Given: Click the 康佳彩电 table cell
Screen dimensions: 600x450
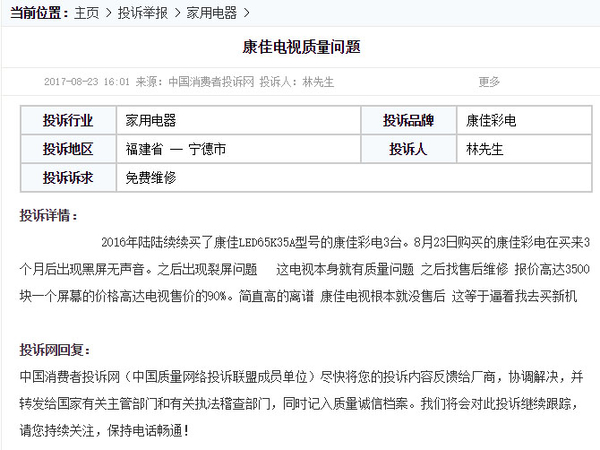Looking at the screenshot, I should [524, 120].
